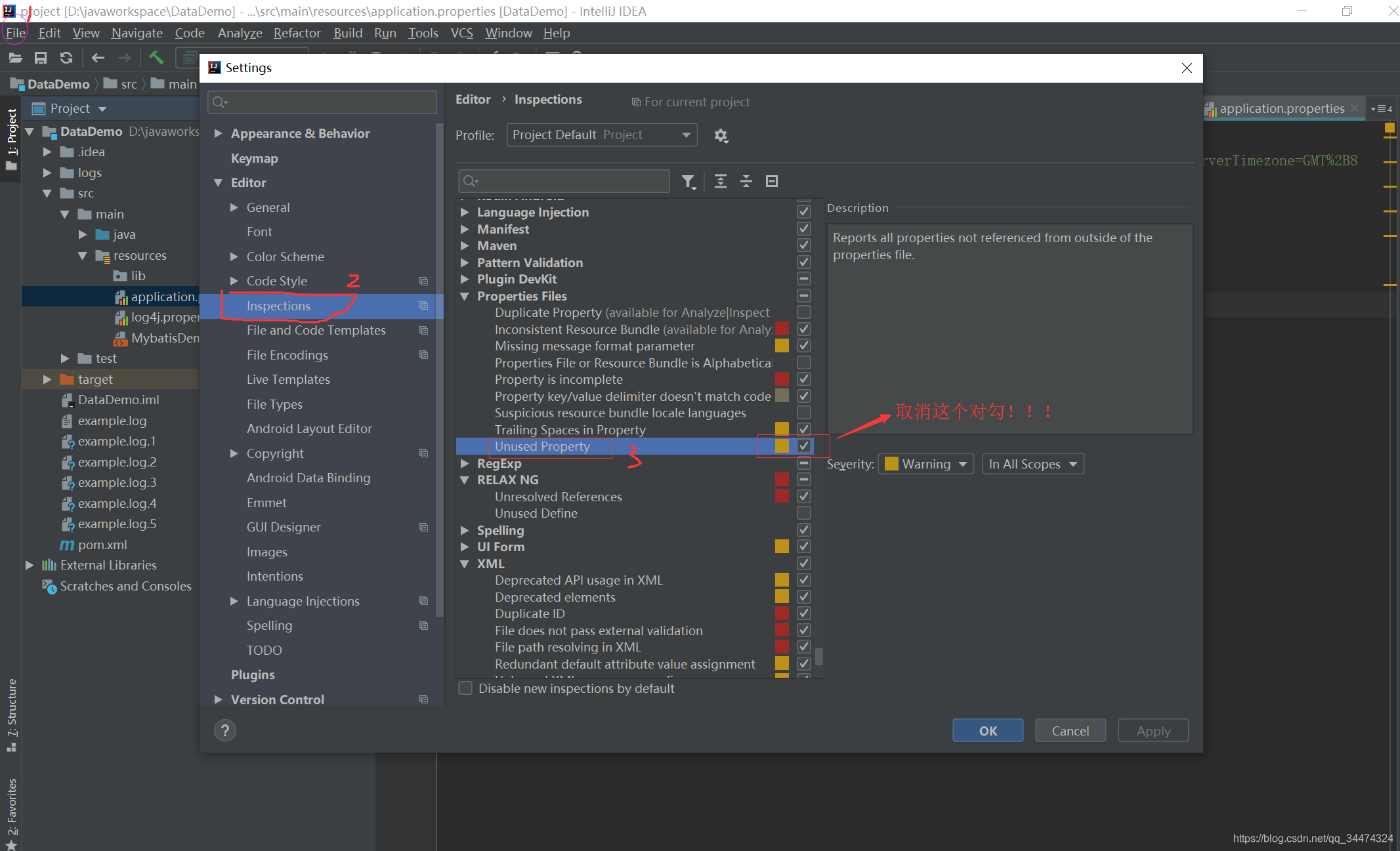This screenshot has width=1400, height=851.
Task: Click the project-level icon beside Copyright
Action: pos(424,453)
